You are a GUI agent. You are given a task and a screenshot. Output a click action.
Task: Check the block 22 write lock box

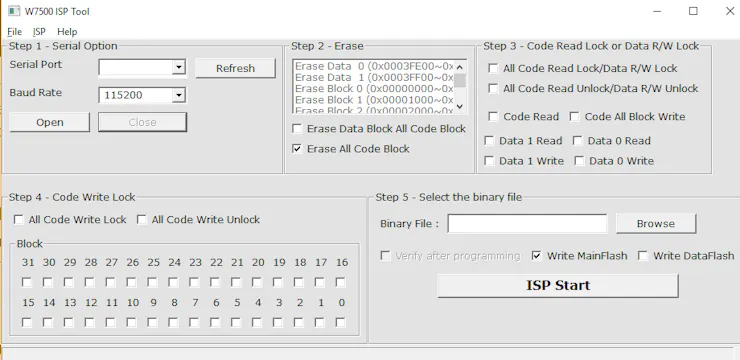tap(215, 282)
